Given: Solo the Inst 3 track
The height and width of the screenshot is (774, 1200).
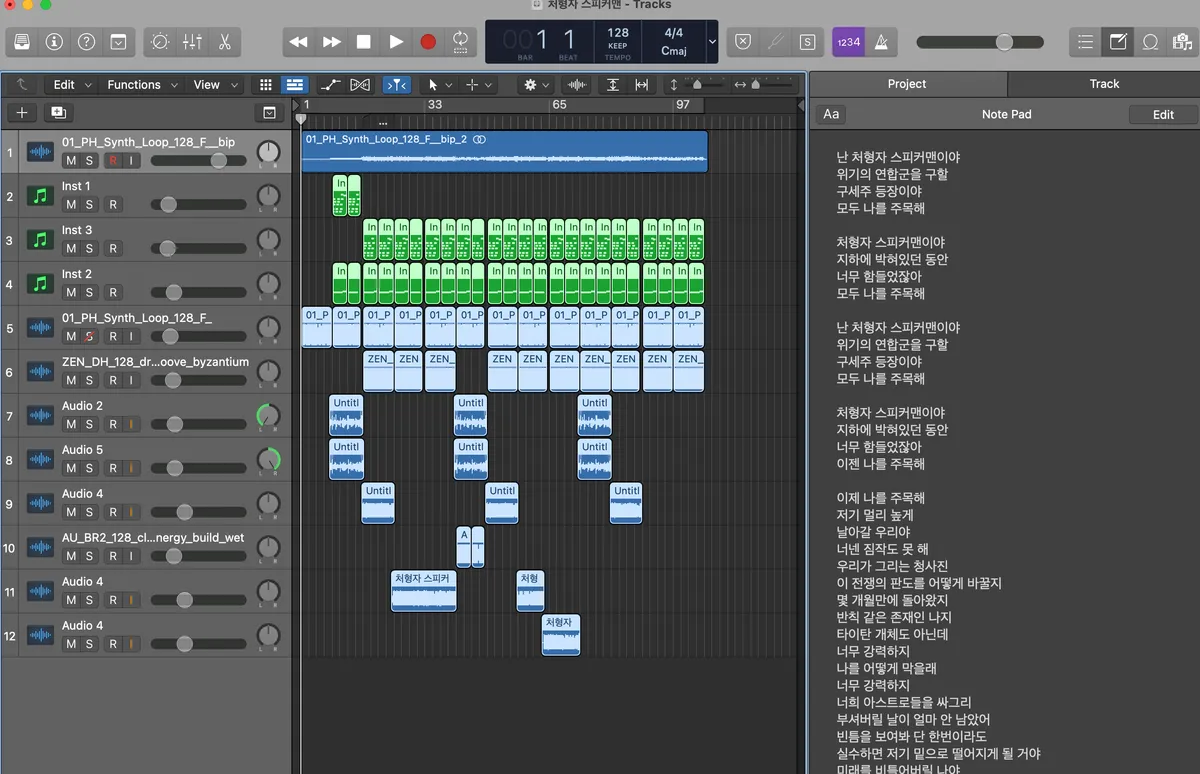Looking at the screenshot, I should tap(89, 249).
